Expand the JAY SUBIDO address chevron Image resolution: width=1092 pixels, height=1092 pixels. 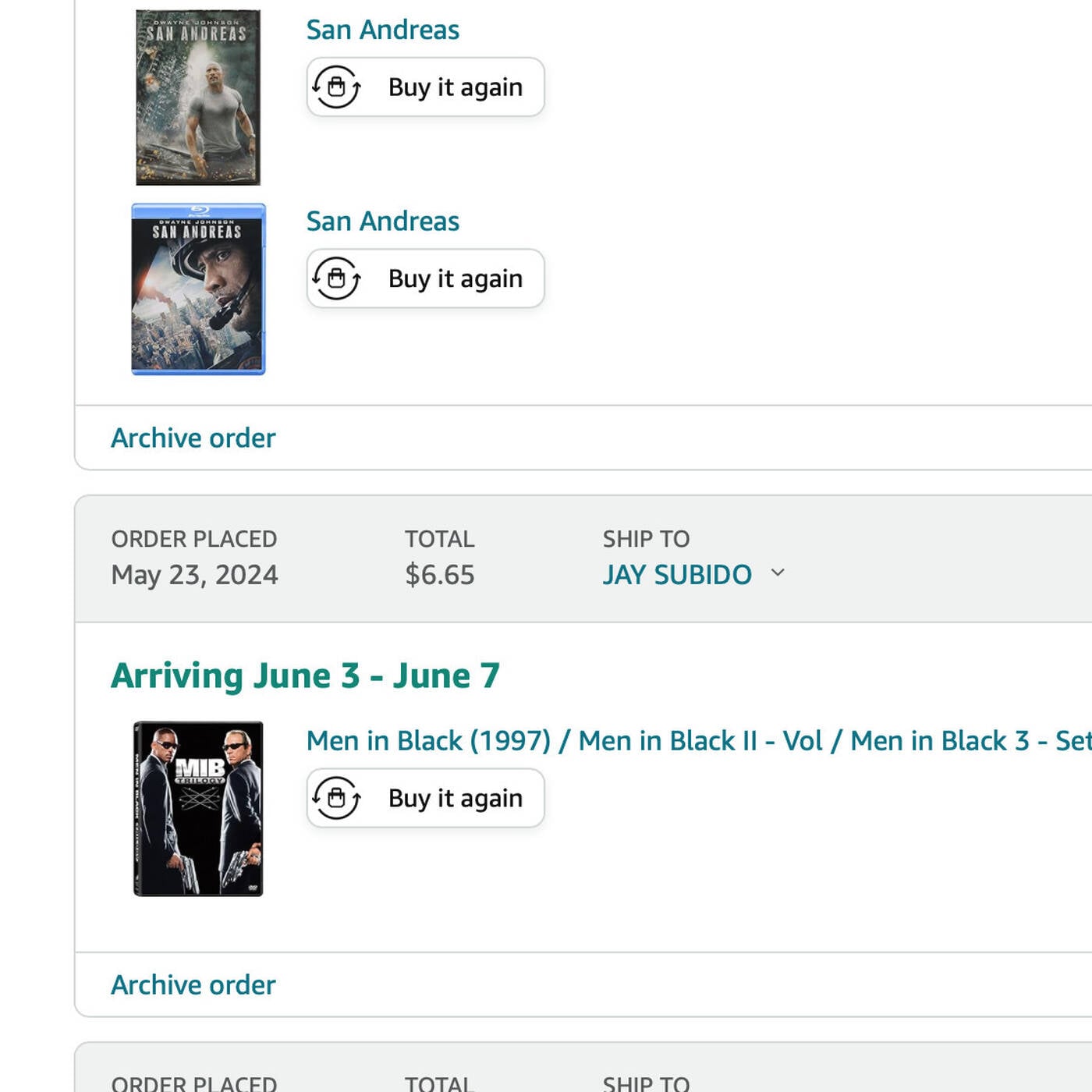778,573
